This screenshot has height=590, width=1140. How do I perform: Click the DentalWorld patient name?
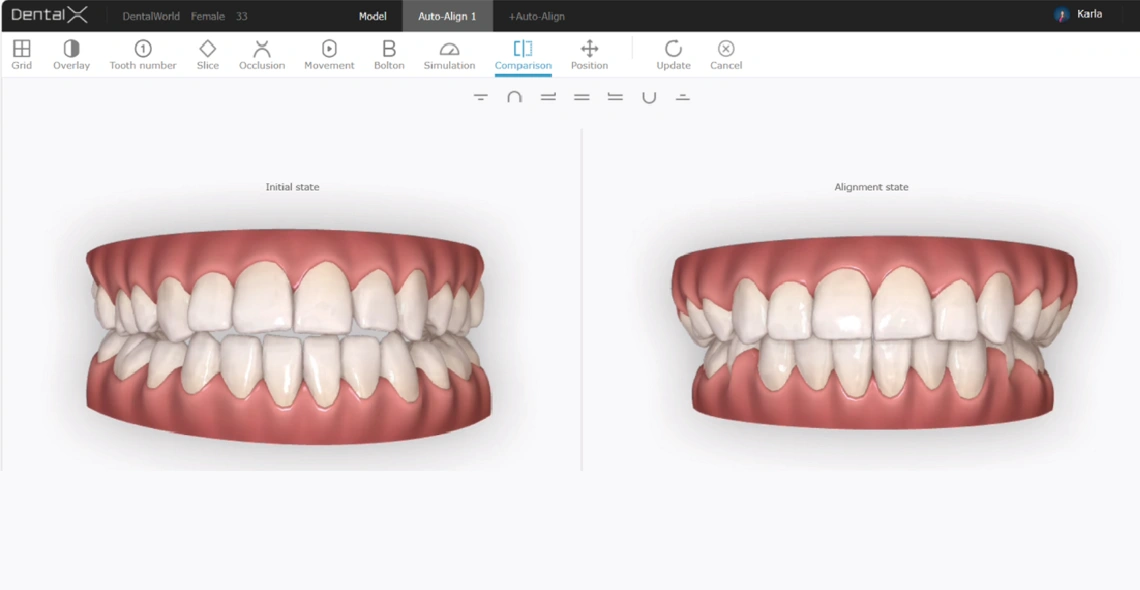tap(150, 16)
